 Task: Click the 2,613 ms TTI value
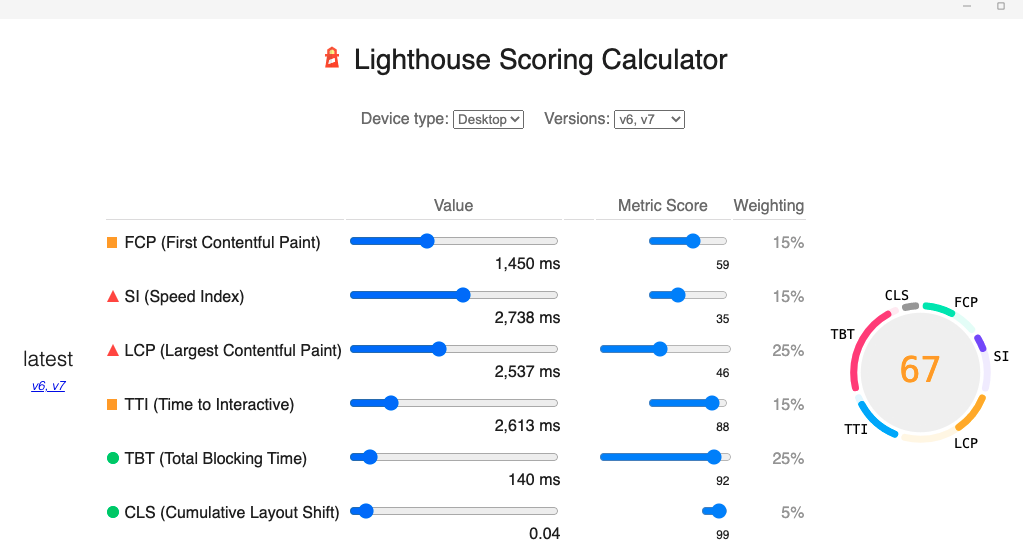527,425
